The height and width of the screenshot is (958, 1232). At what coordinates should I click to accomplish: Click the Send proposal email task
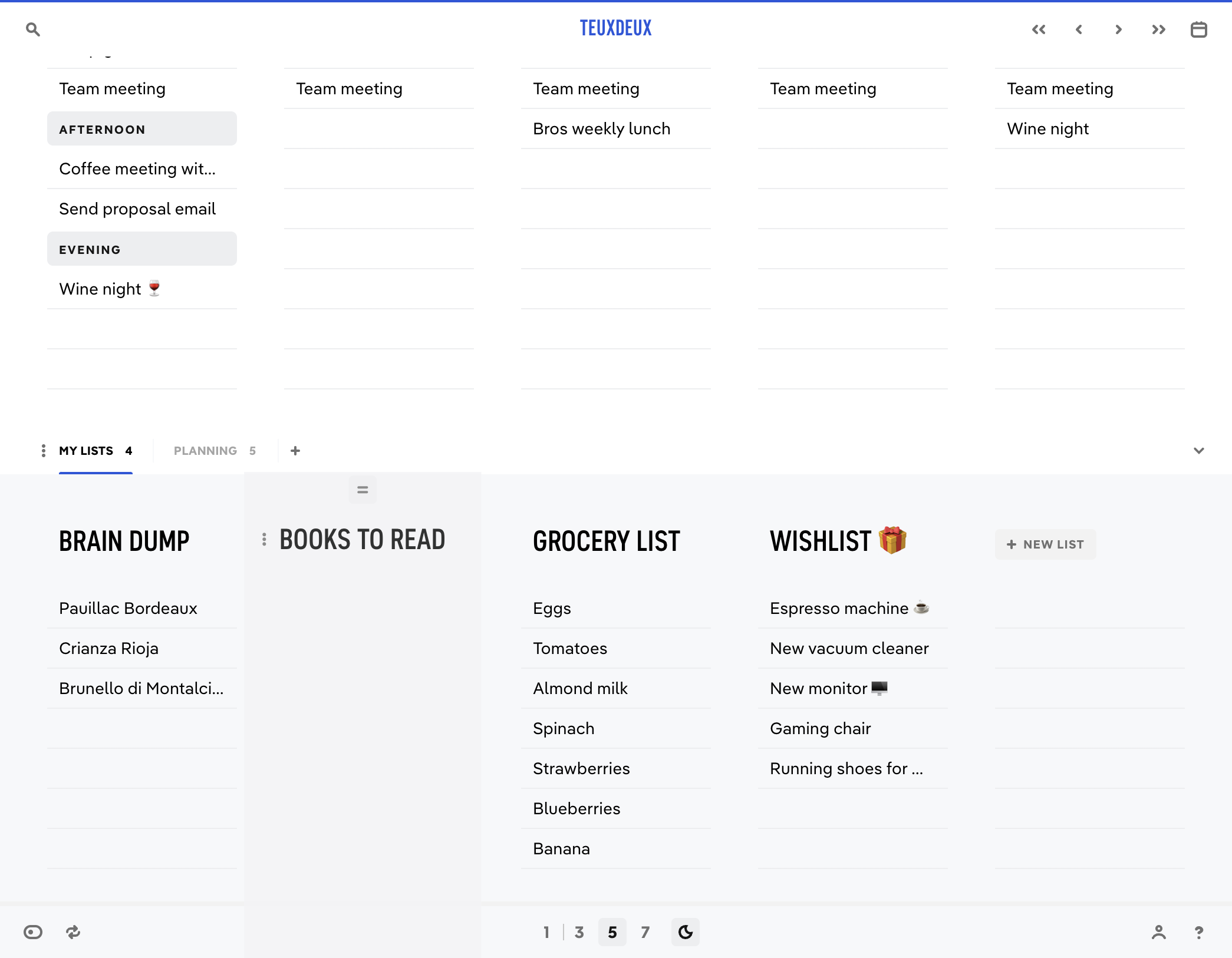[142, 209]
